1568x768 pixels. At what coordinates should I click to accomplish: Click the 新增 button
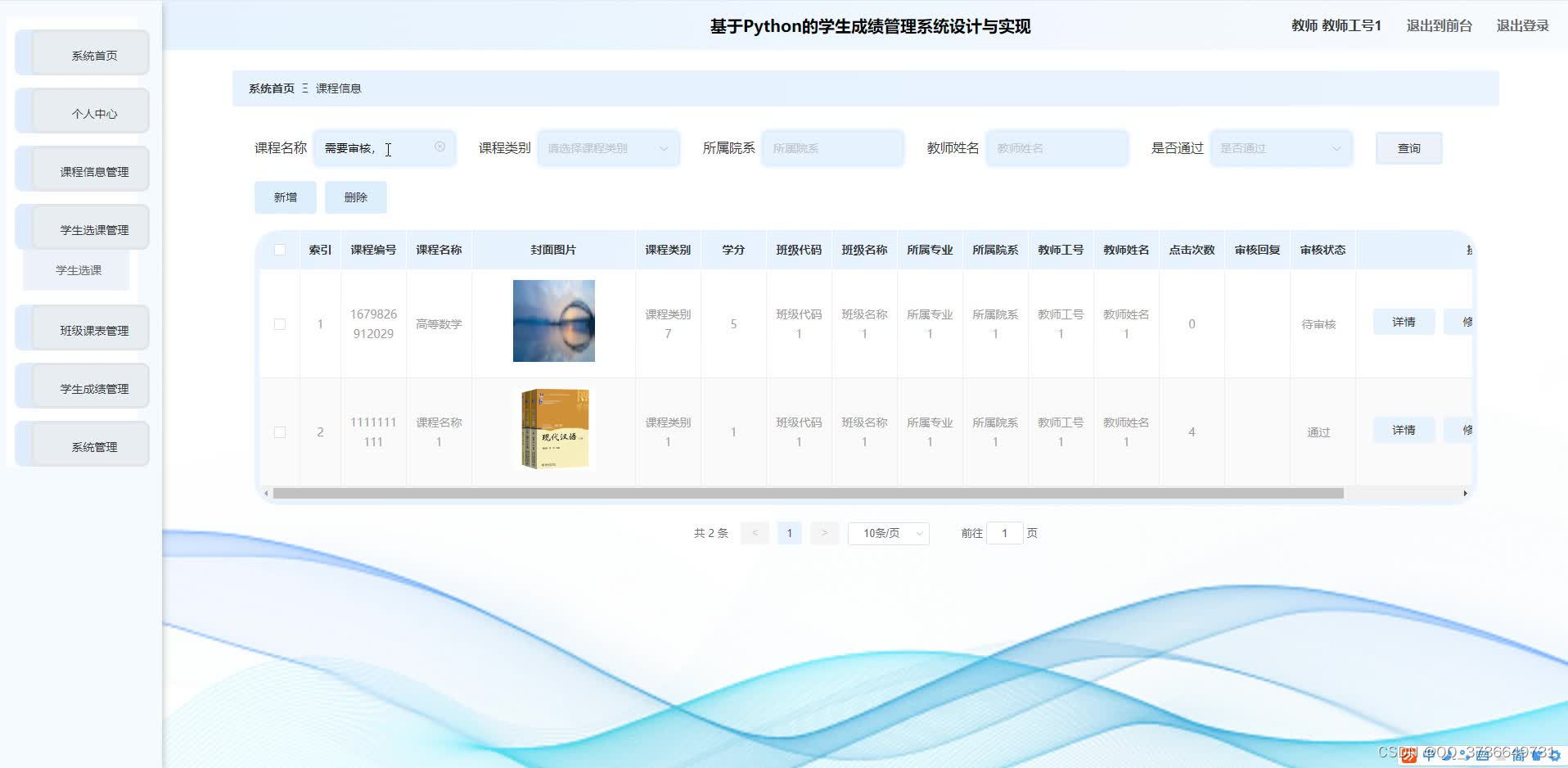(x=285, y=197)
